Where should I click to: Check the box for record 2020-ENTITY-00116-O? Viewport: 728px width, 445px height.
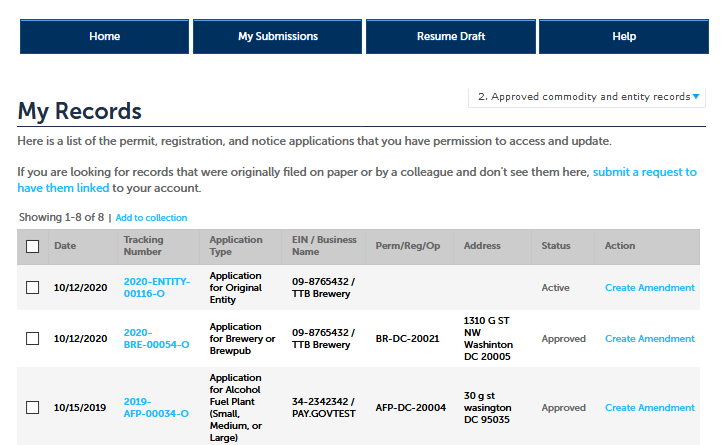[x=33, y=288]
